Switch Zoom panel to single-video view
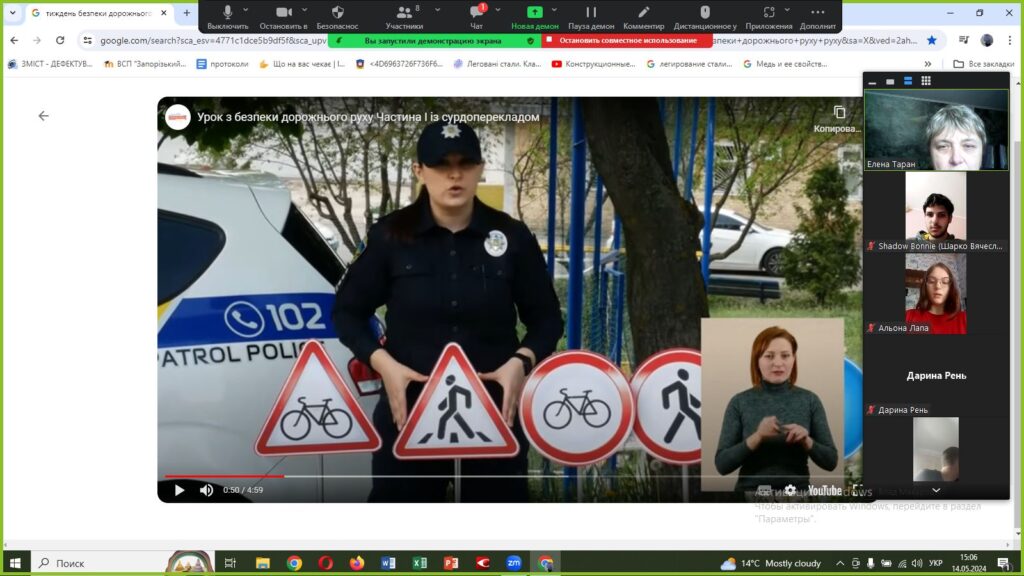The width and height of the screenshot is (1024, 576). point(889,81)
